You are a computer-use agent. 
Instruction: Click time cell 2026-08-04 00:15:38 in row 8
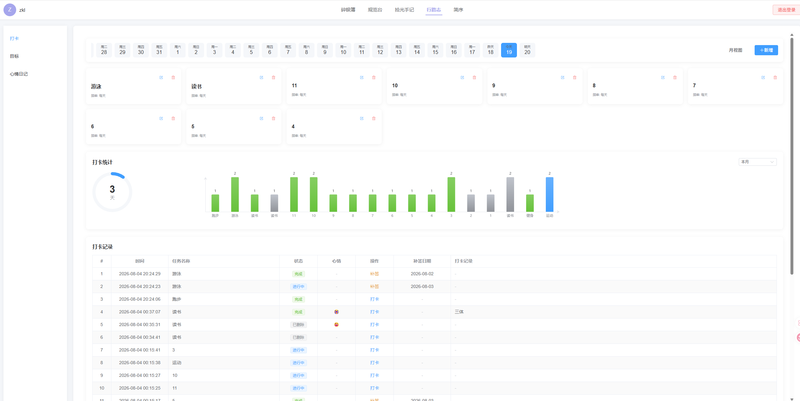coord(140,363)
